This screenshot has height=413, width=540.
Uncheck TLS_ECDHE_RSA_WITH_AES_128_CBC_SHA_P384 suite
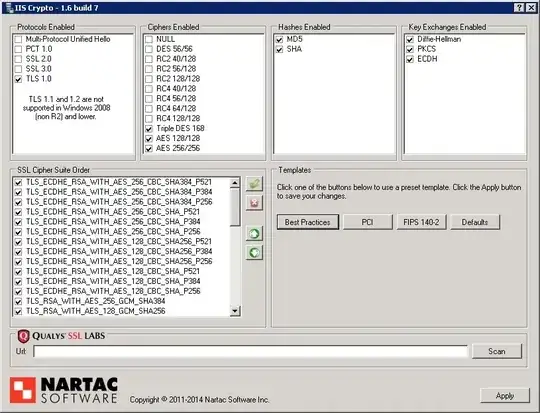(x=18, y=282)
